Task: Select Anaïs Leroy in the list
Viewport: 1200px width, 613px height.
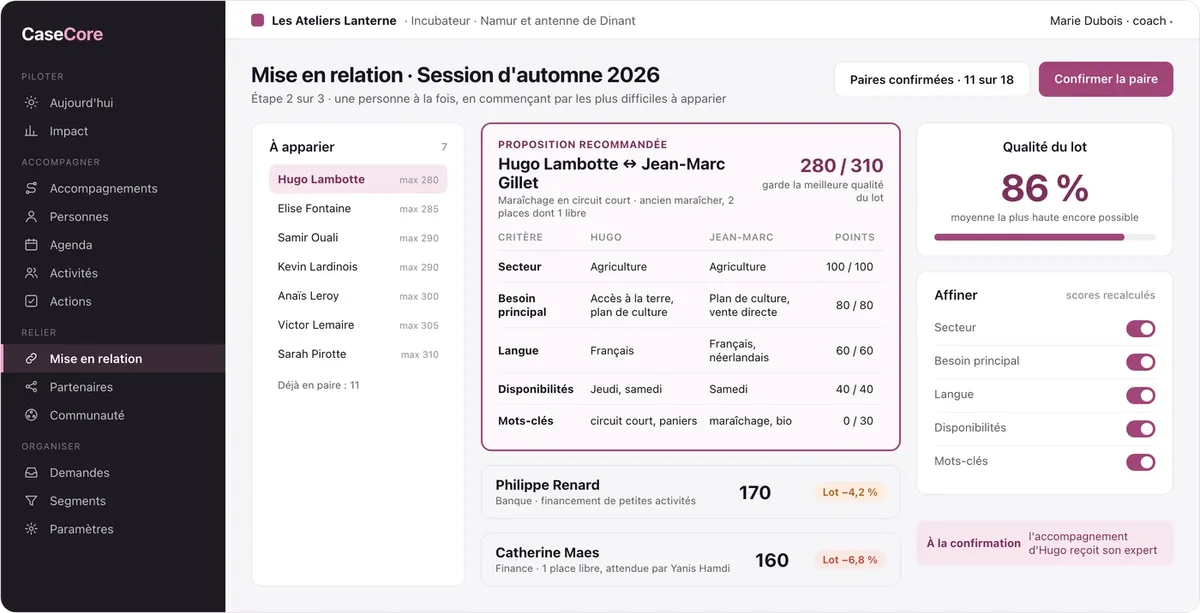Action: tap(358, 296)
